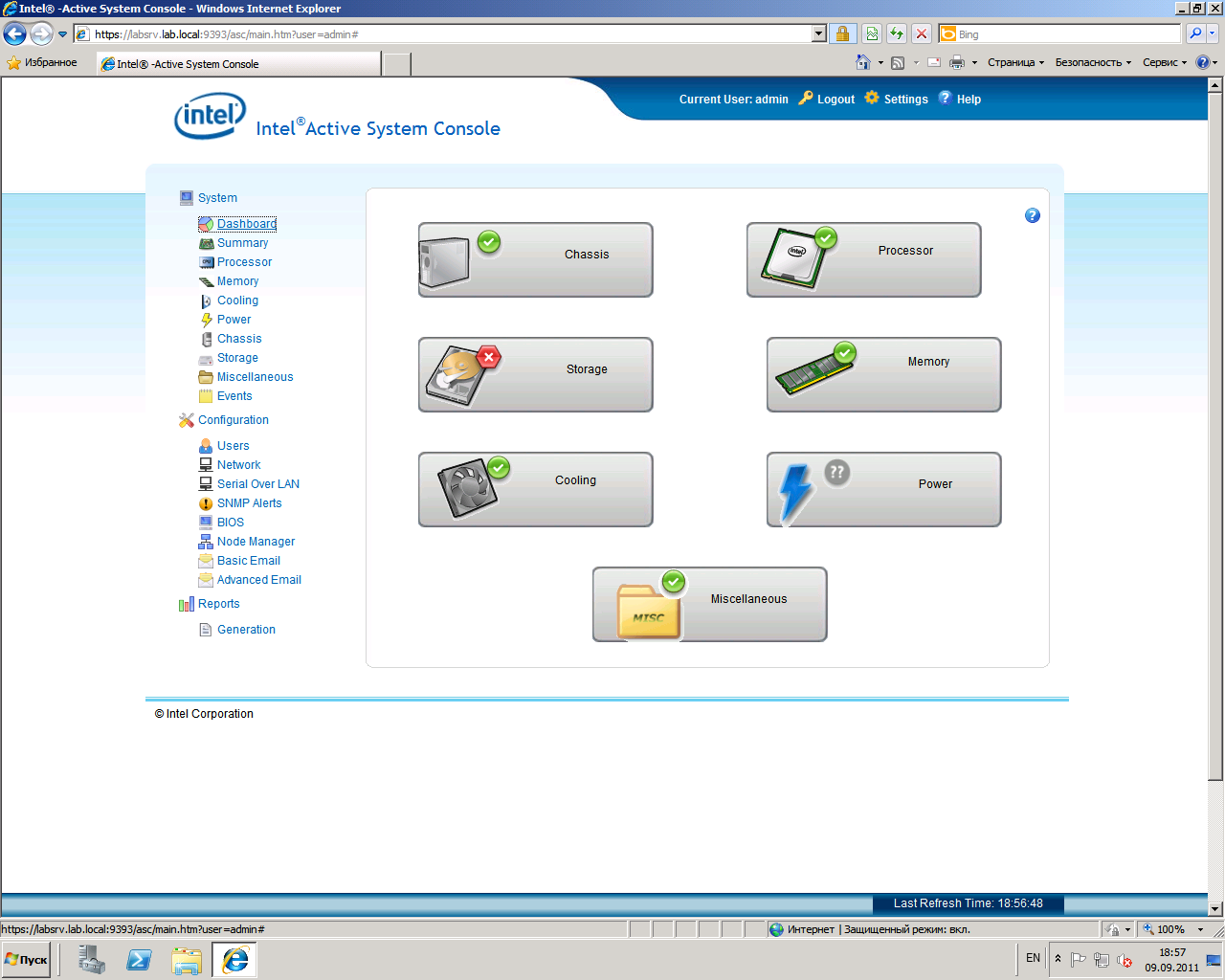Click the Miscellaneous folder tile
1225x980 pixels.
click(709, 604)
